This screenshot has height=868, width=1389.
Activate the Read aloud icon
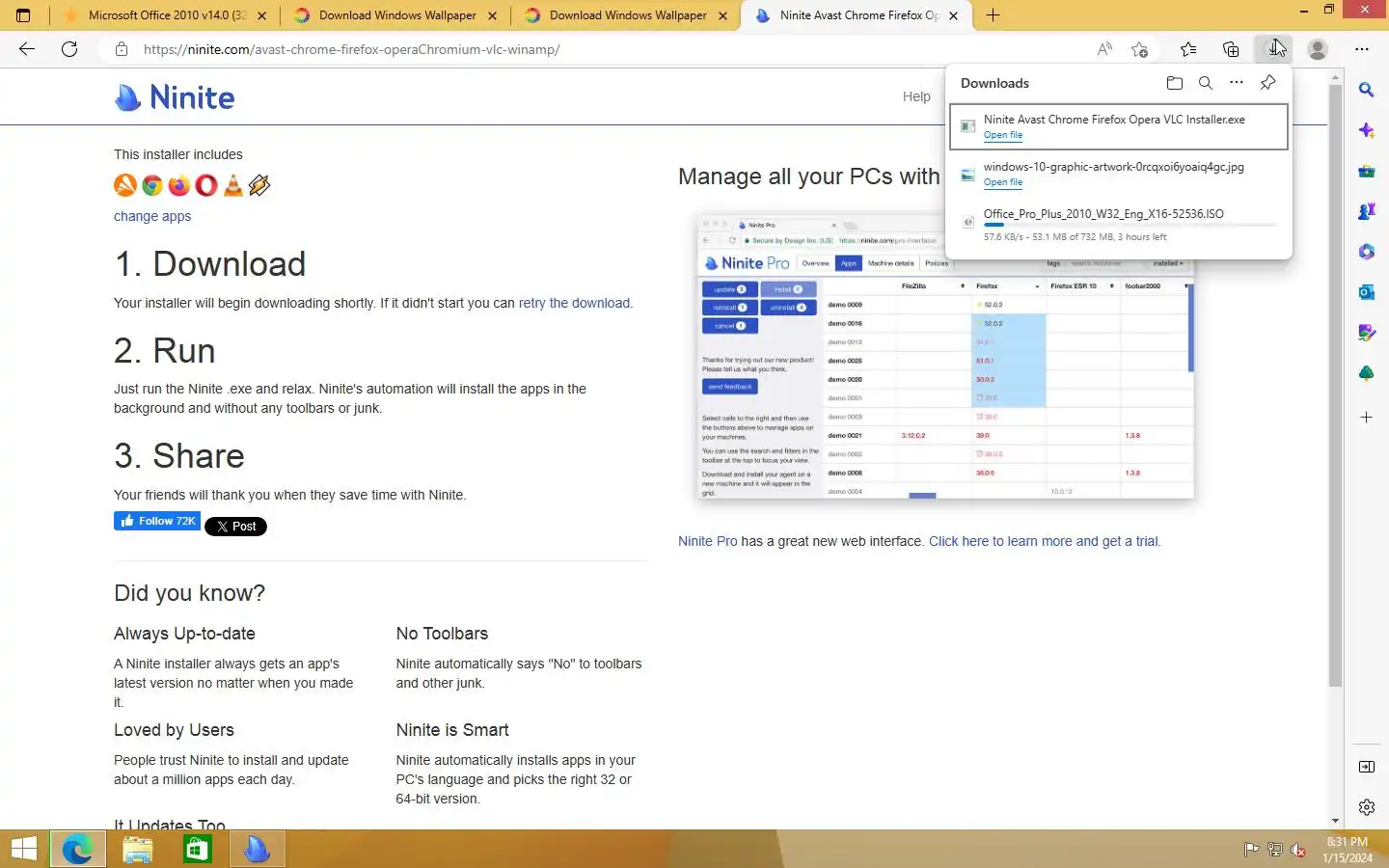1104,49
